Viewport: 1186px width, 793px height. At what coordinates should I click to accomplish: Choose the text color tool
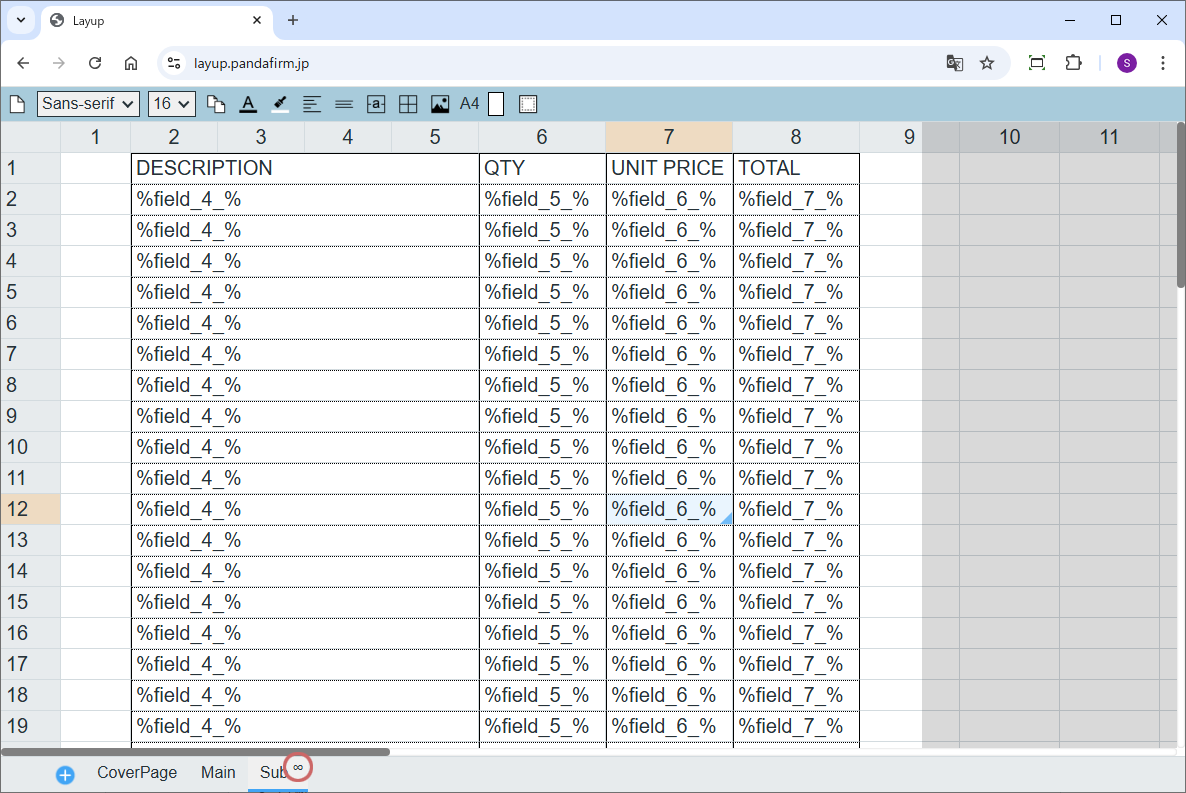248,104
